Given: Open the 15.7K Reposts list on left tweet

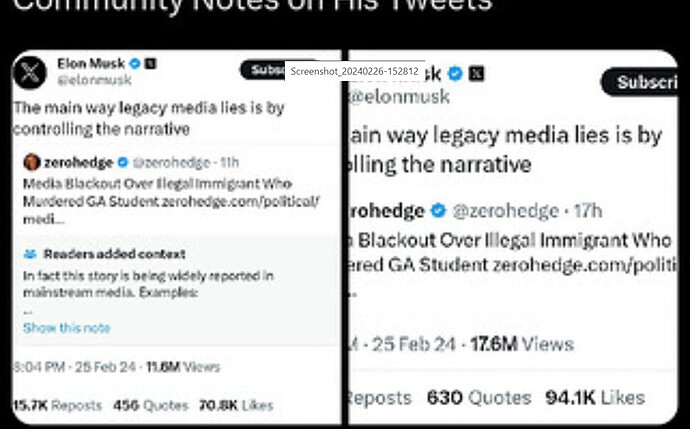Looking at the screenshot, I should pos(57,405).
